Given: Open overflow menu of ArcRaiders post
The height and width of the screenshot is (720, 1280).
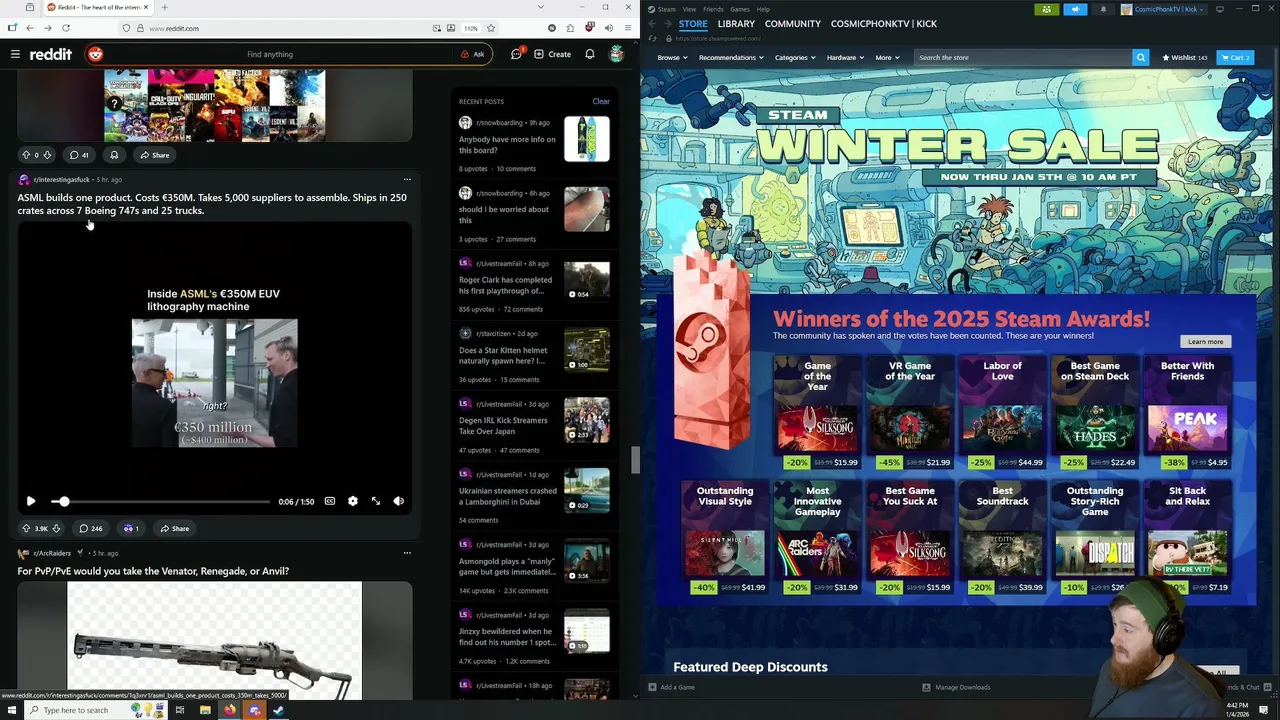Looking at the screenshot, I should coord(406,552).
